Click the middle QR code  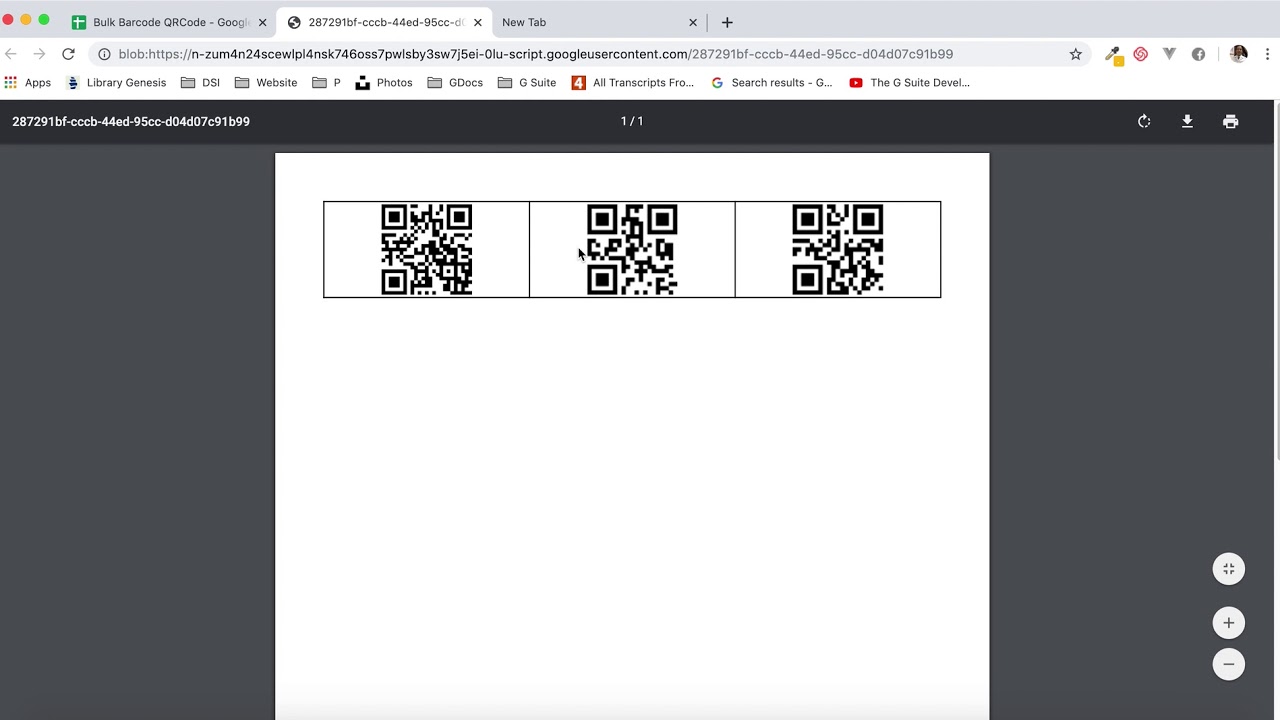pyautogui.click(x=632, y=250)
